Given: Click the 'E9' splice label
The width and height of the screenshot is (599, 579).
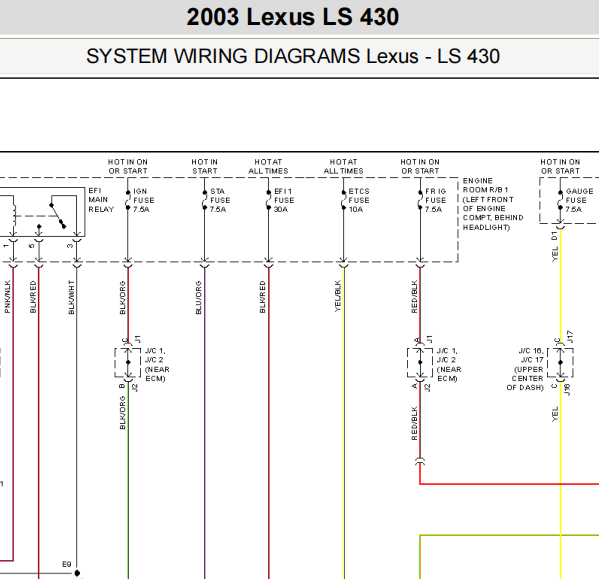Looking at the screenshot, I should click(66, 564).
